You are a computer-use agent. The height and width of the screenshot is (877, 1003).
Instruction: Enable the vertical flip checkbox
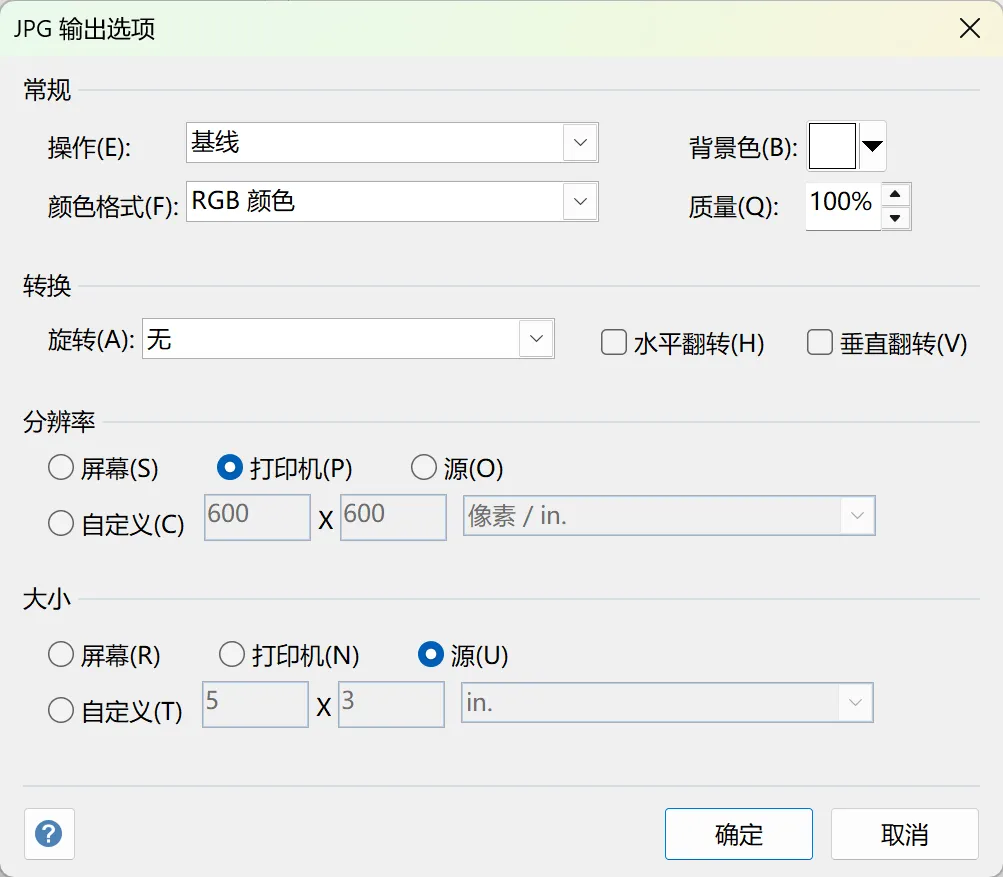pos(820,343)
